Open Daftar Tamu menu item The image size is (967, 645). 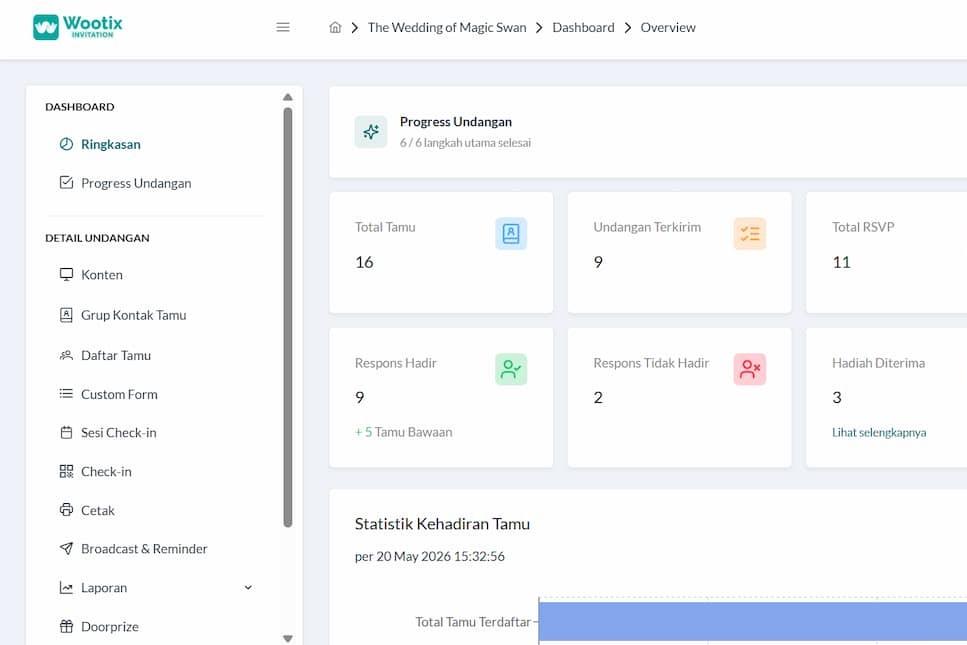(116, 355)
